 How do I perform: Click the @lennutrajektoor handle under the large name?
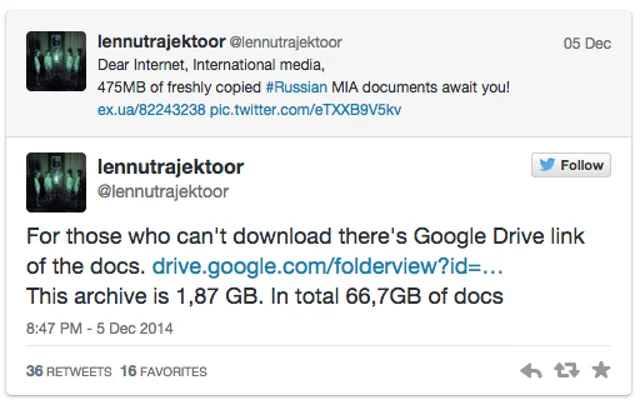(x=163, y=191)
